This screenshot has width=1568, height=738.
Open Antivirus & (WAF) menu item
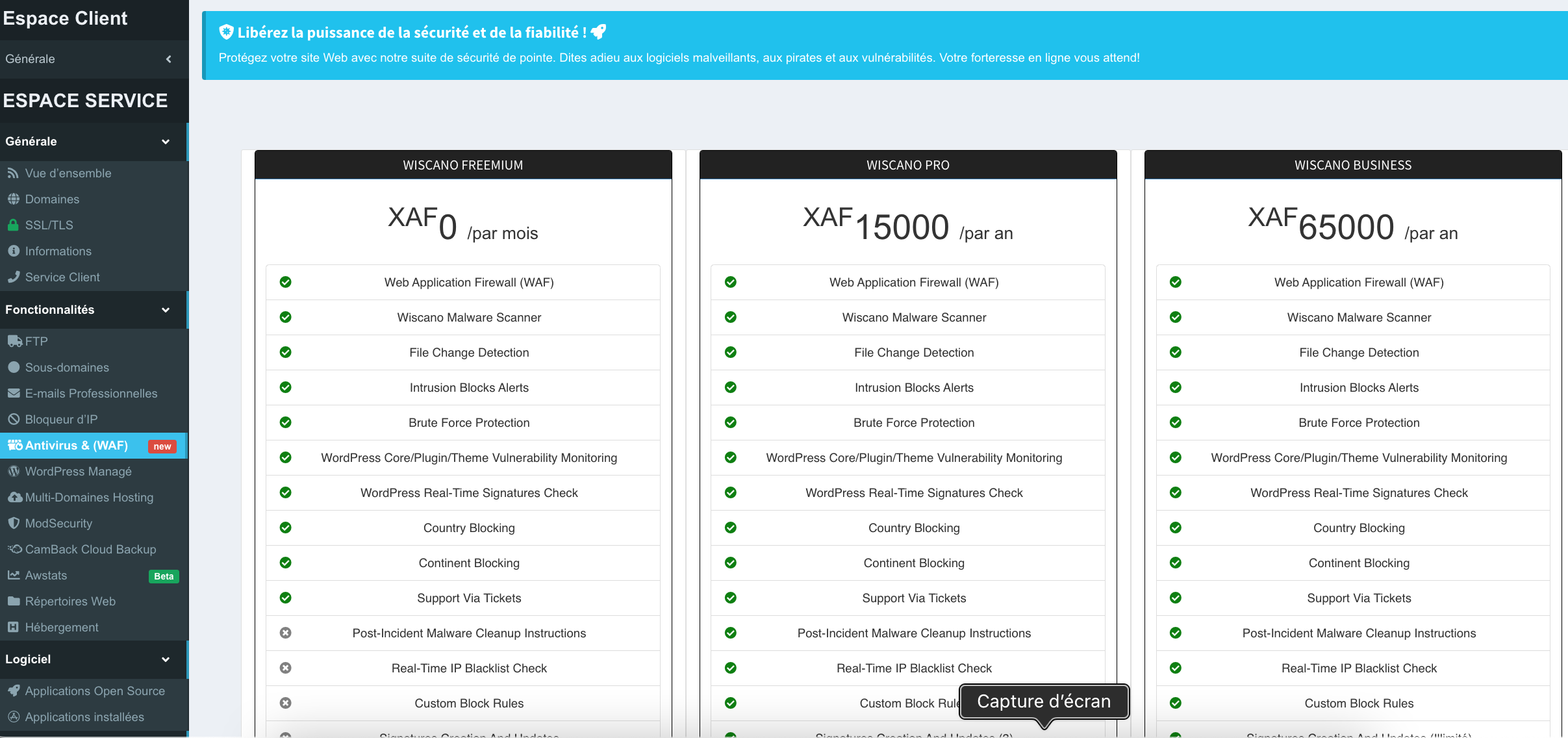pos(77,446)
